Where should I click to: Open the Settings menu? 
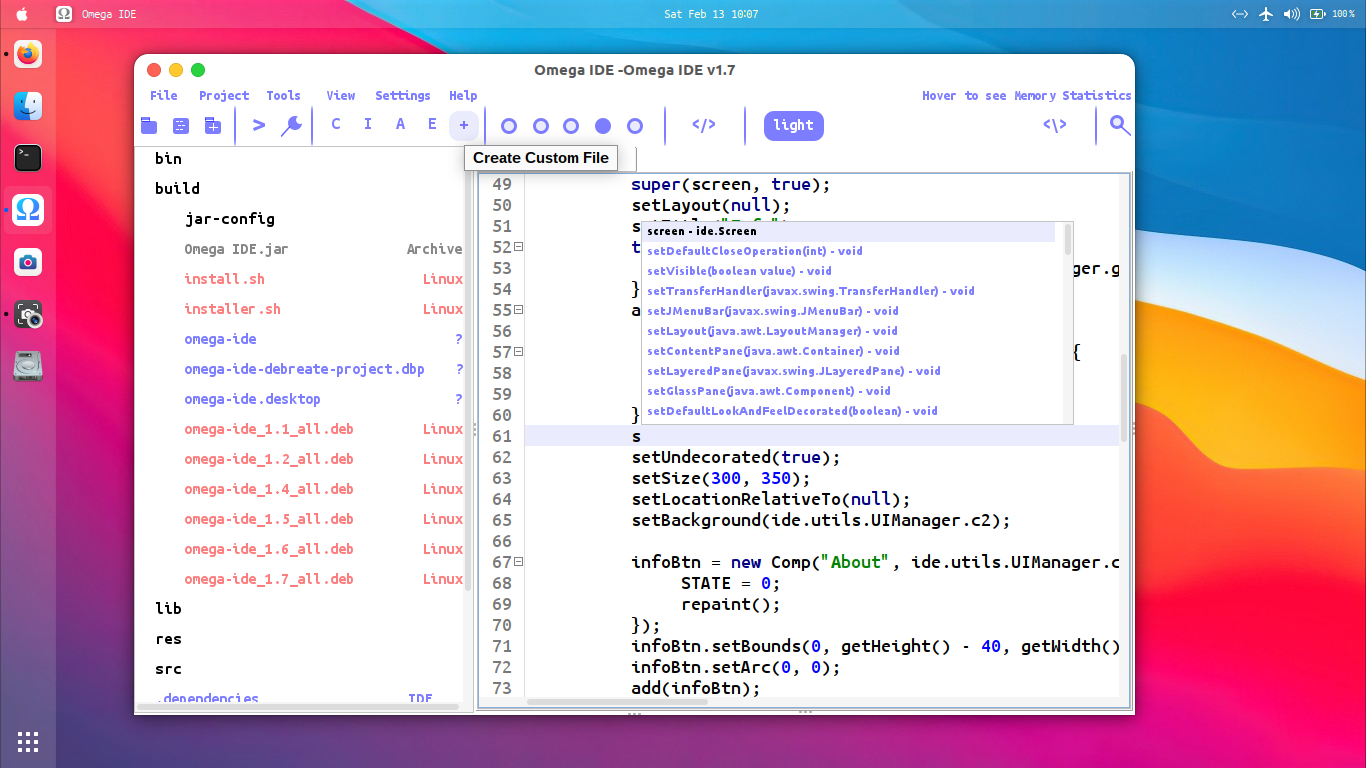(403, 96)
